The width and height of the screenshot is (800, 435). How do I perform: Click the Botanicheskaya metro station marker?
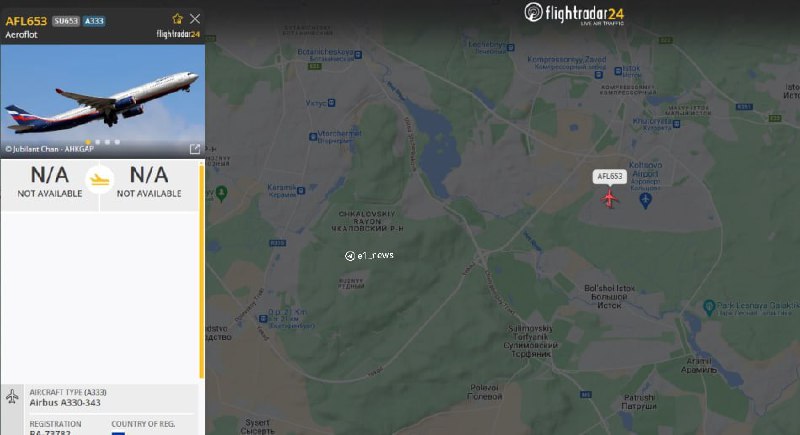coord(358,55)
